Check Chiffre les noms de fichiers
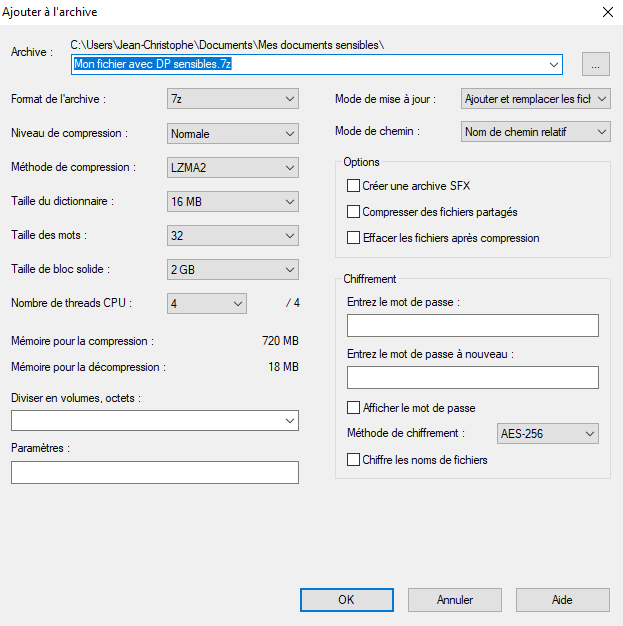This screenshot has width=623, height=626. point(353,460)
